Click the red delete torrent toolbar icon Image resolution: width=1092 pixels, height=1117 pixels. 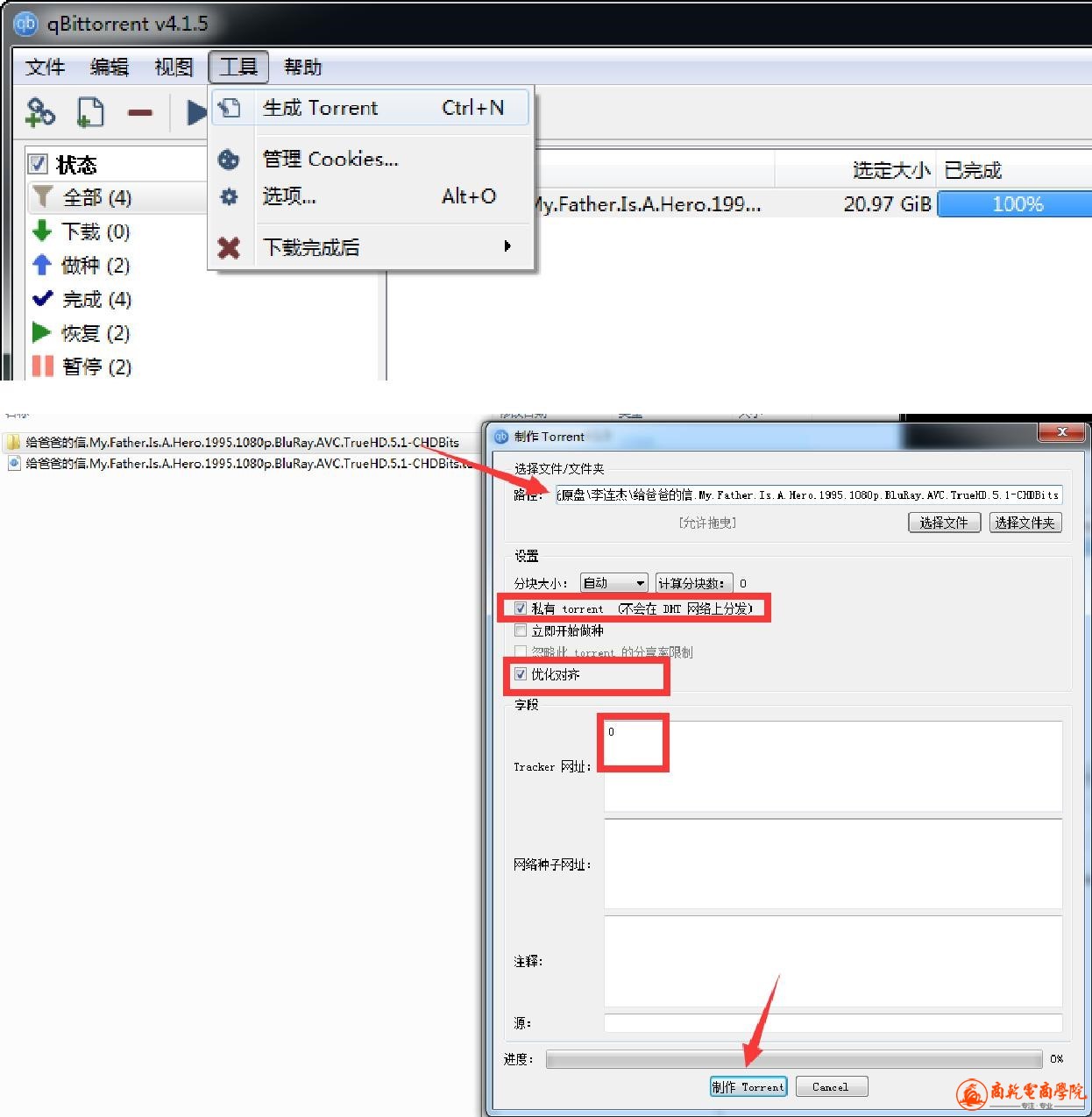[140, 112]
